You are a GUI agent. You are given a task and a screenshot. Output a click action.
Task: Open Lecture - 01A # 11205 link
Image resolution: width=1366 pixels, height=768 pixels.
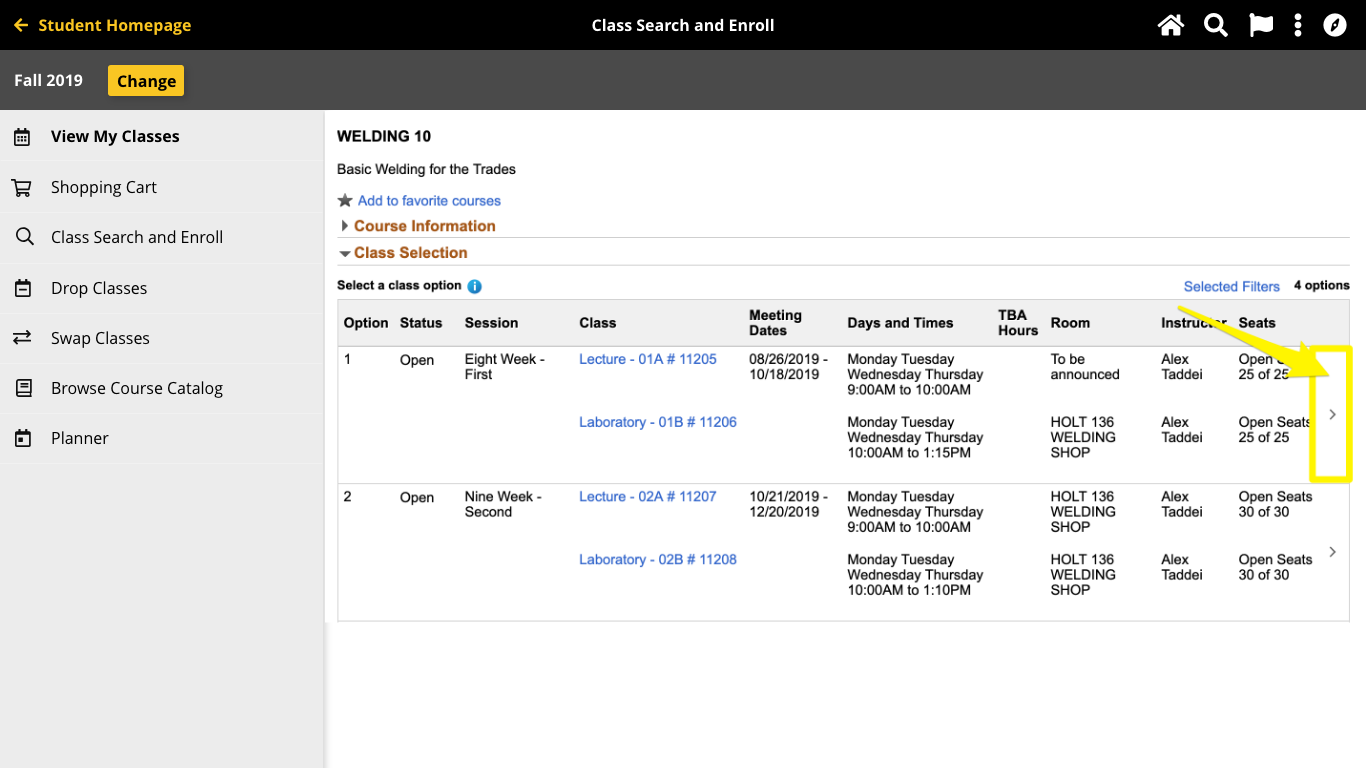647,359
